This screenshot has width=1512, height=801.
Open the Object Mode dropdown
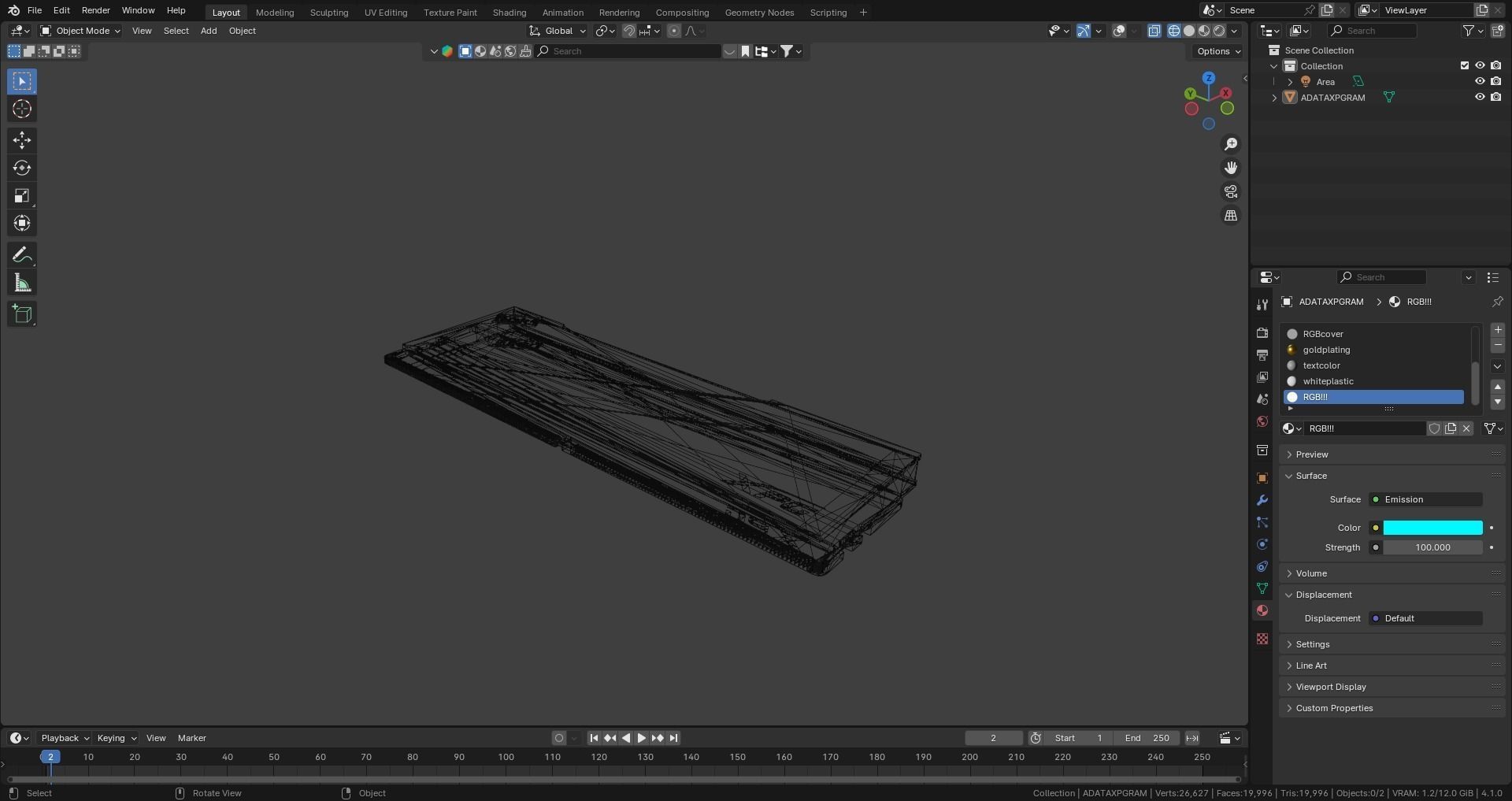coord(80,31)
